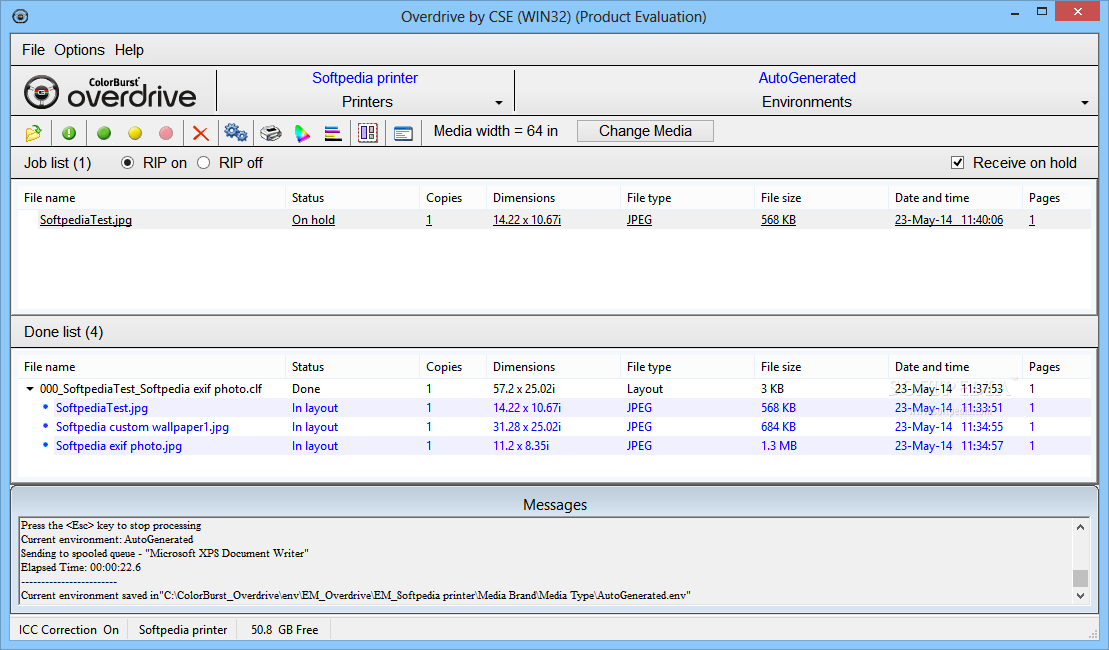This screenshot has width=1109, height=650.
Task: Click the 568 KB job file size
Action: (778, 219)
